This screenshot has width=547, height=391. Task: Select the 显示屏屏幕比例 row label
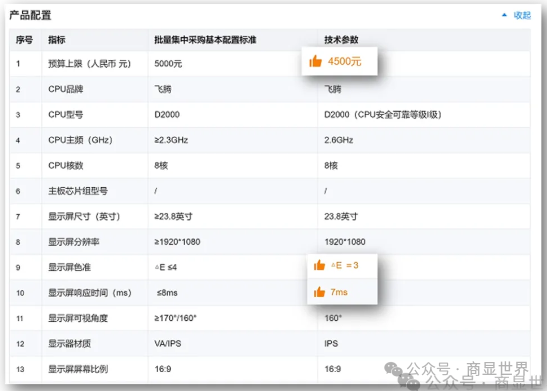78,369
